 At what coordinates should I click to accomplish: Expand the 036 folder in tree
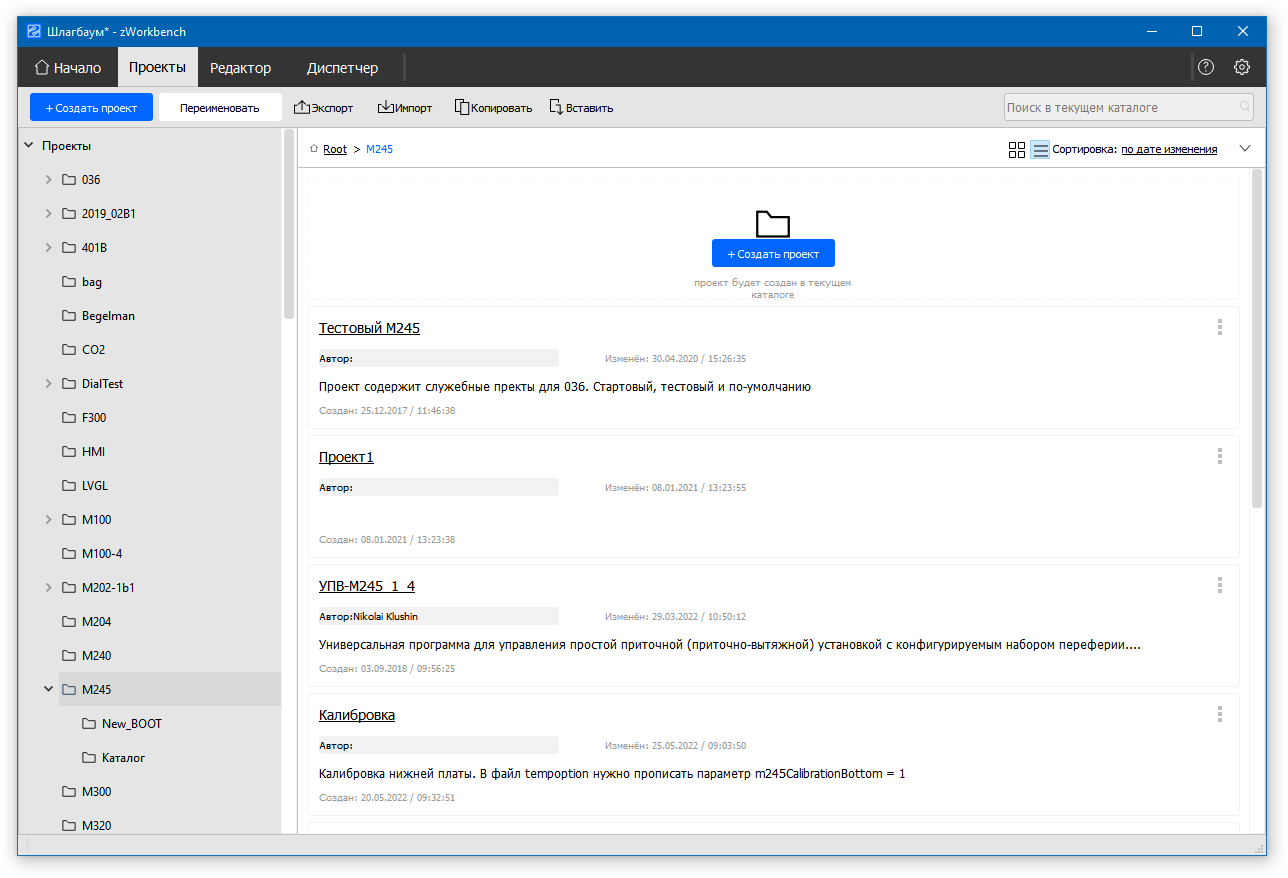pos(48,180)
